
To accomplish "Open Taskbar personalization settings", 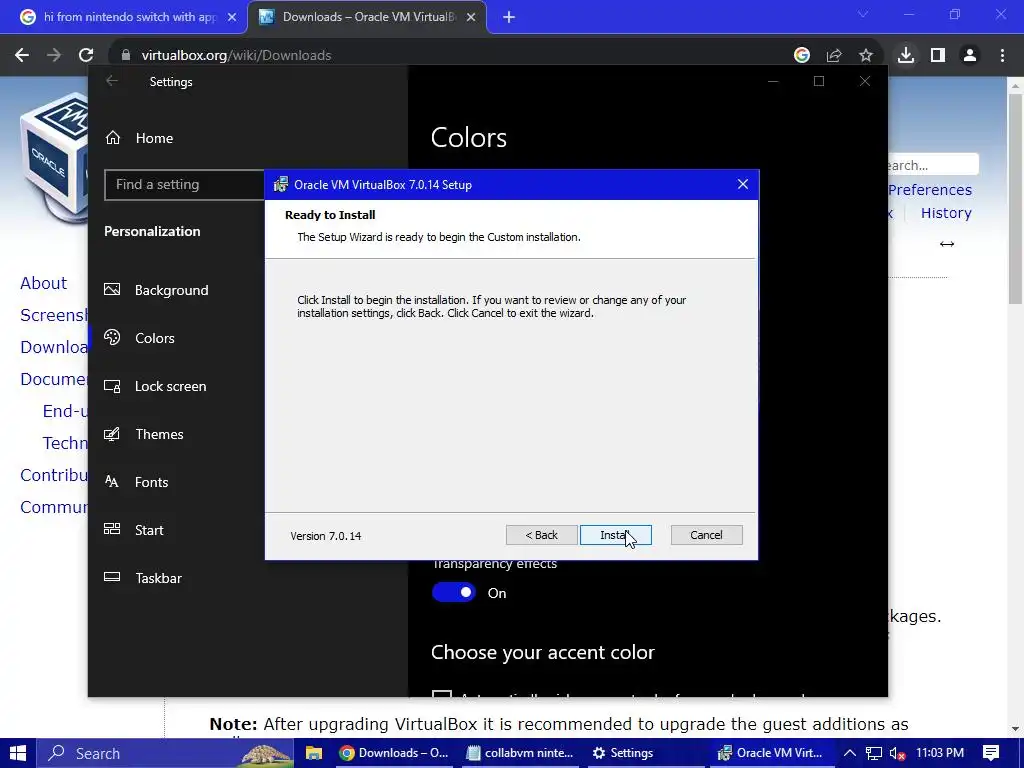I will click(158, 578).
